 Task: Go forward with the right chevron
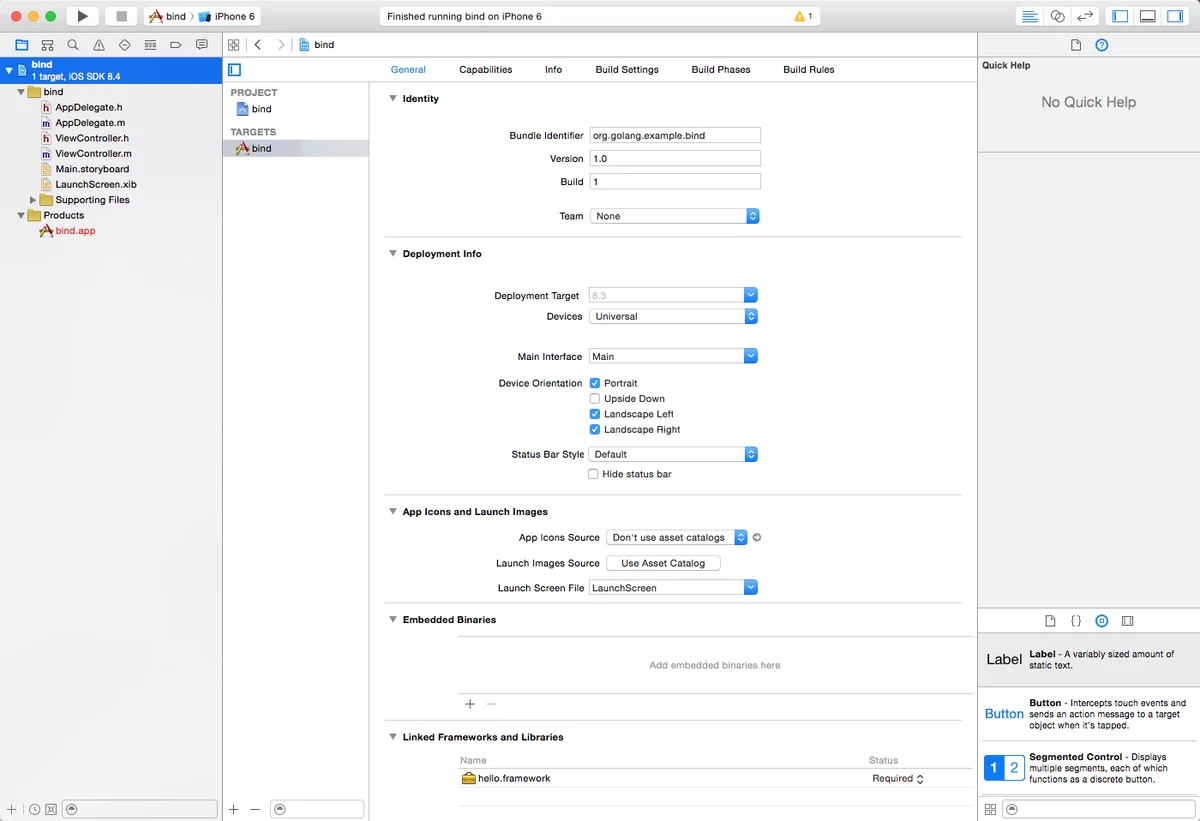click(x=281, y=45)
